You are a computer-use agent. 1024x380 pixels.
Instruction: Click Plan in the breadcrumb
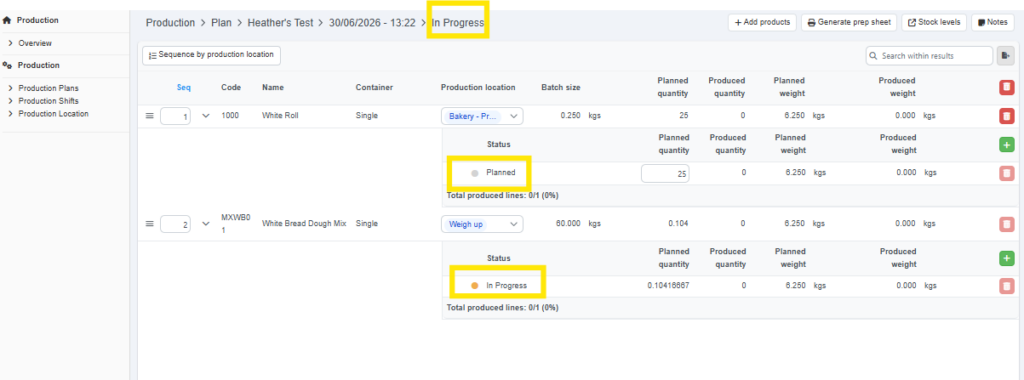(221, 23)
